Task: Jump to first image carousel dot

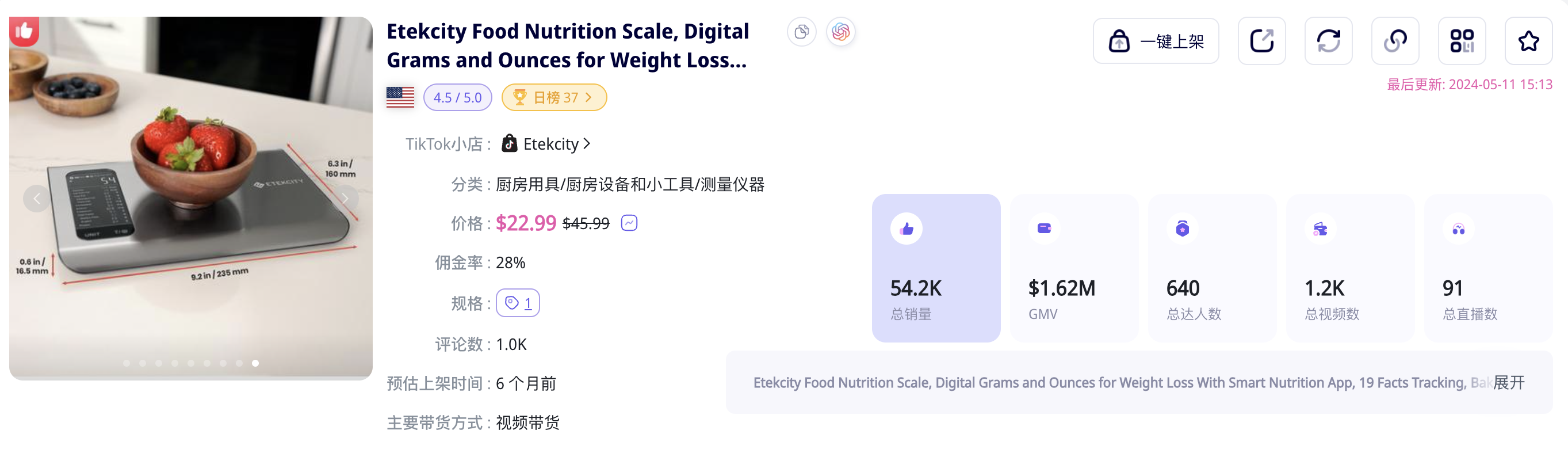Action: (127, 363)
